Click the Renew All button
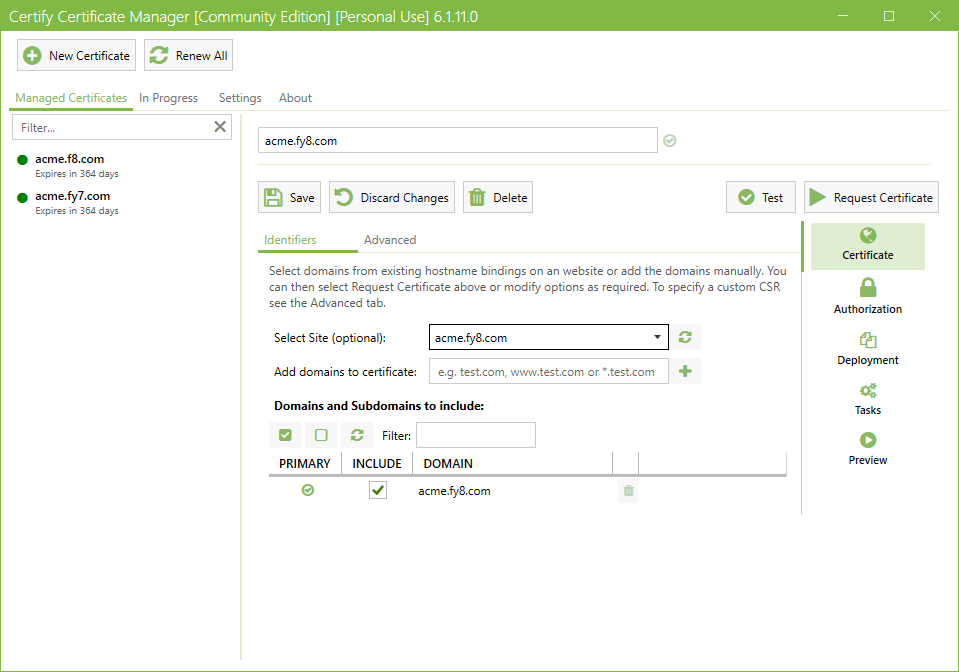959x672 pixels. pos(188,56)
